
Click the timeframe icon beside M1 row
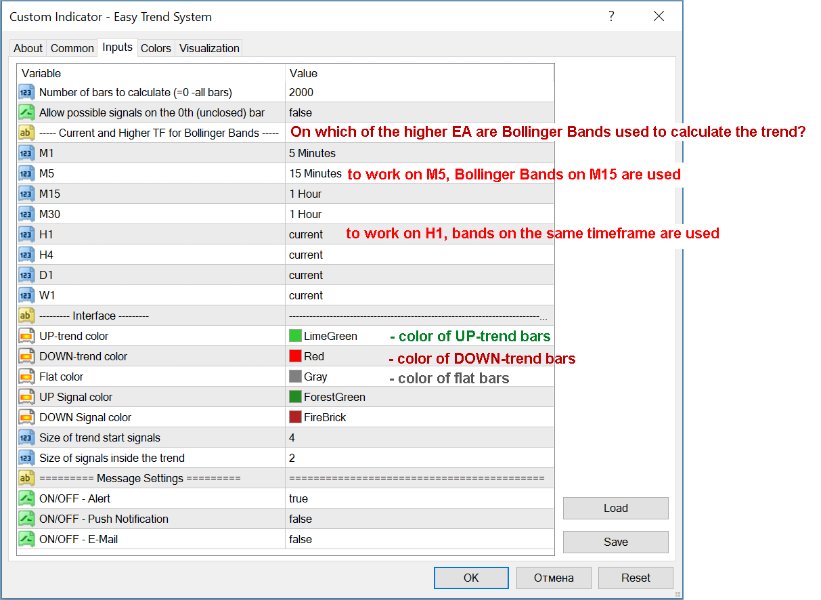tap(28, 153)
